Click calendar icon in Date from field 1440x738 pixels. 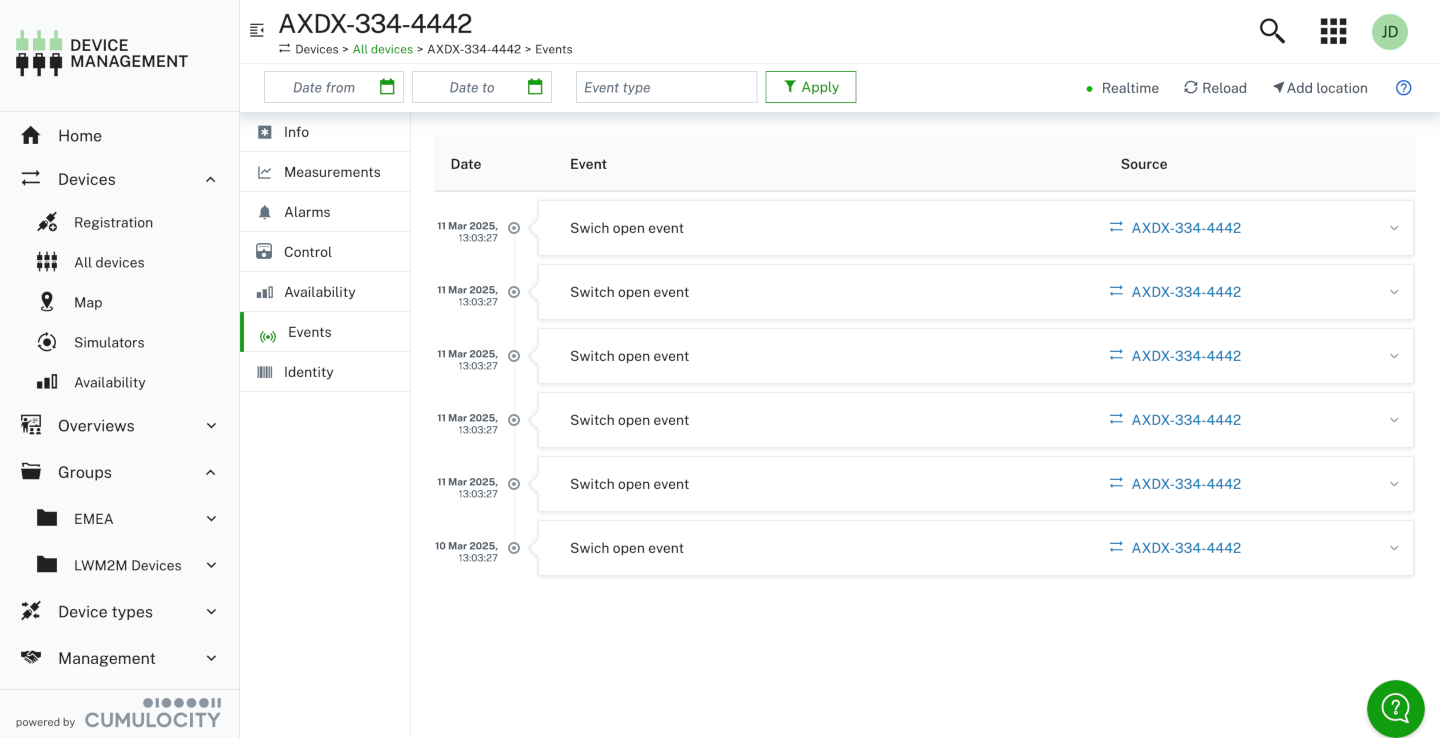387,87
